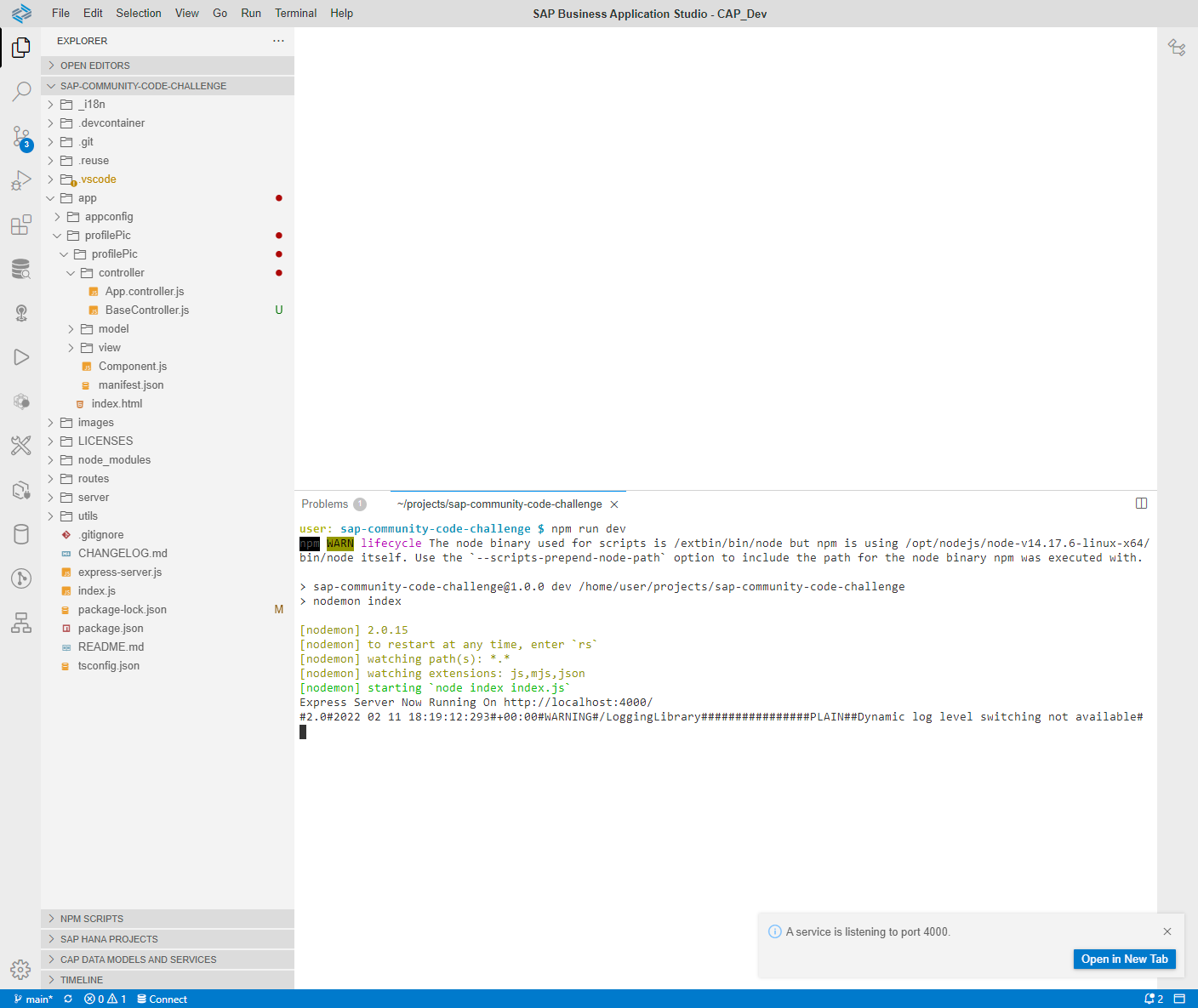1198x1008 pixels.
Task: Expand the node_modules folder
Action: 168,460
